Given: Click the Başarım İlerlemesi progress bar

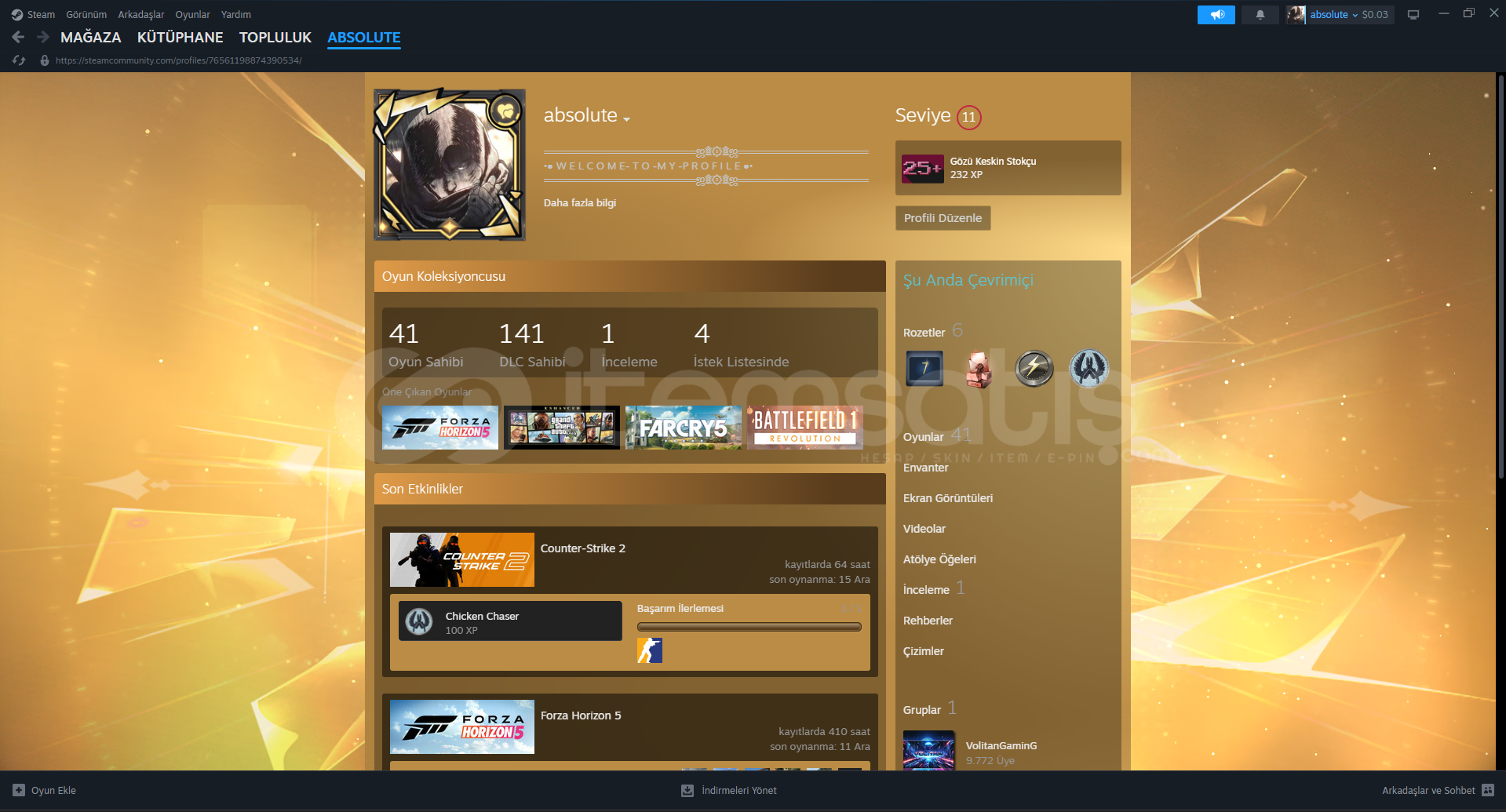Looking at the screenshot, I should click(x=749, y=627).
